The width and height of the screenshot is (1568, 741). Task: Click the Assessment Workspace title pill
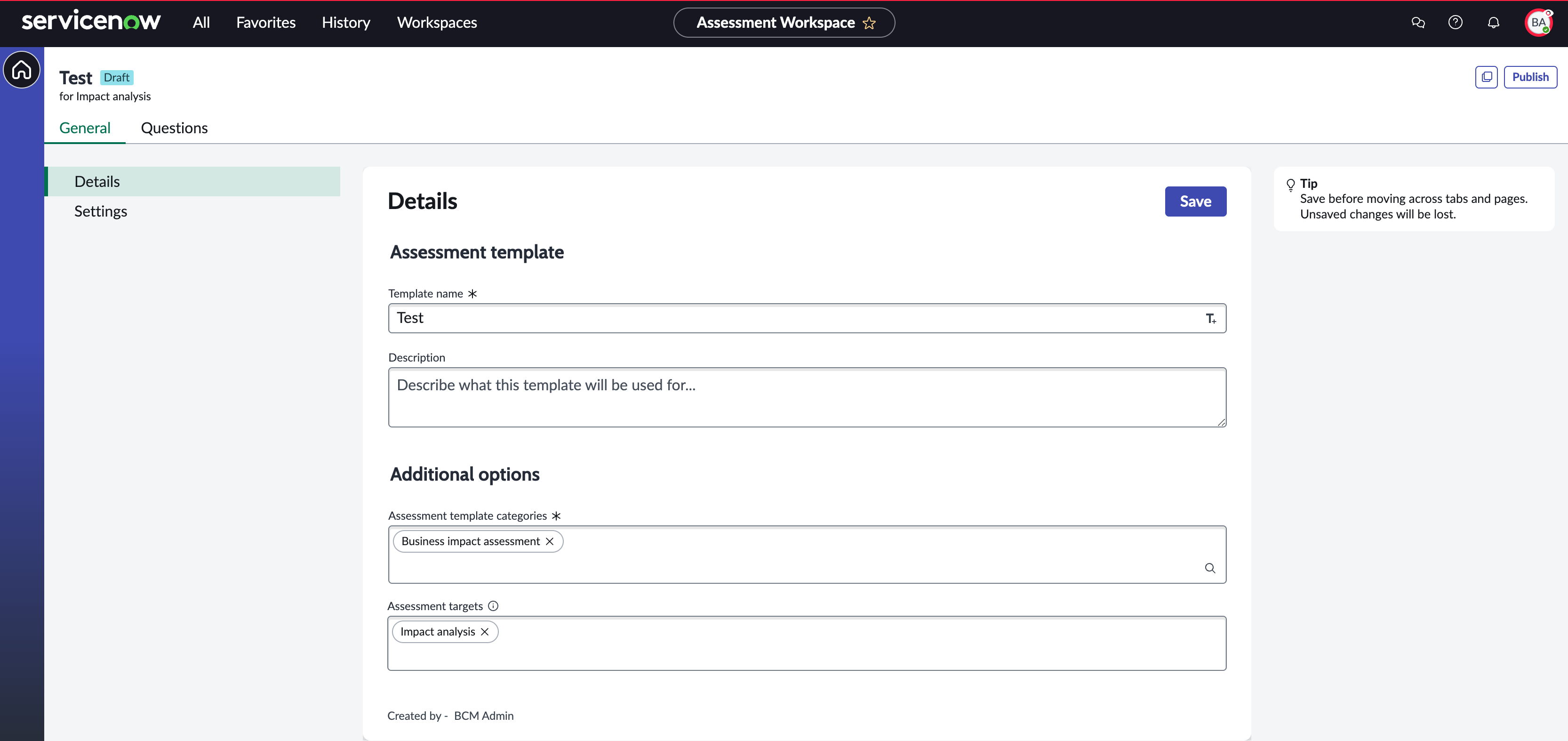click(x=784, y=23)
